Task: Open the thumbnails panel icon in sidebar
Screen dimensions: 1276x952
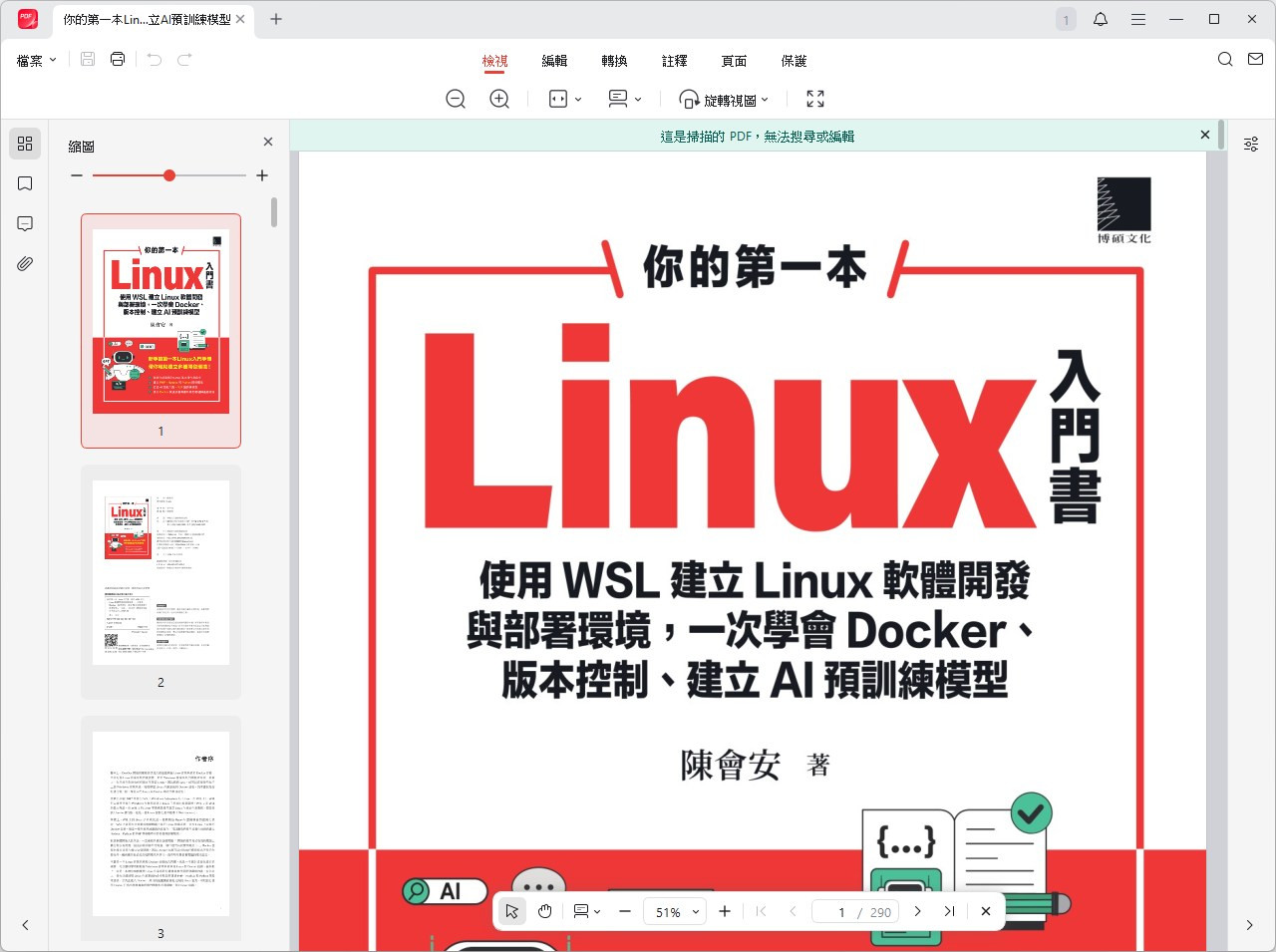Action: coord(25,144)
